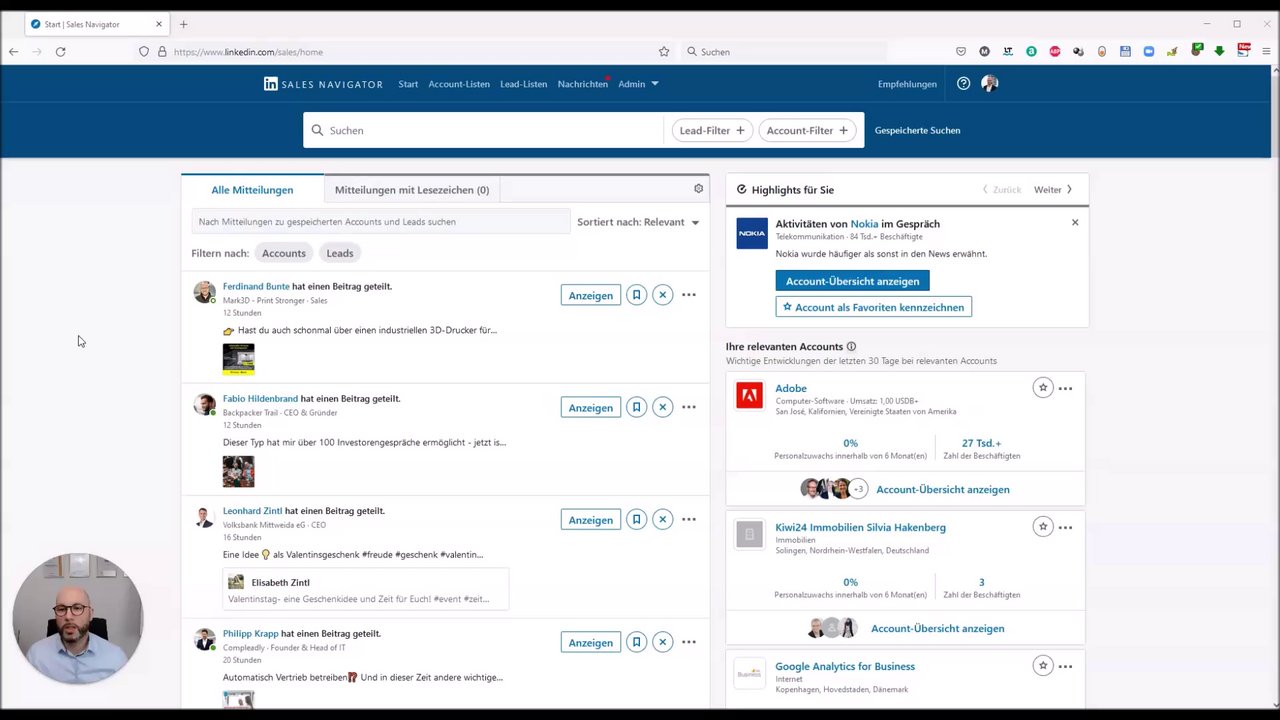The width and height of the screenshot is (1280, 720).
Task: Open Account-Listen in navigation
Action: (x=459, y=84)
